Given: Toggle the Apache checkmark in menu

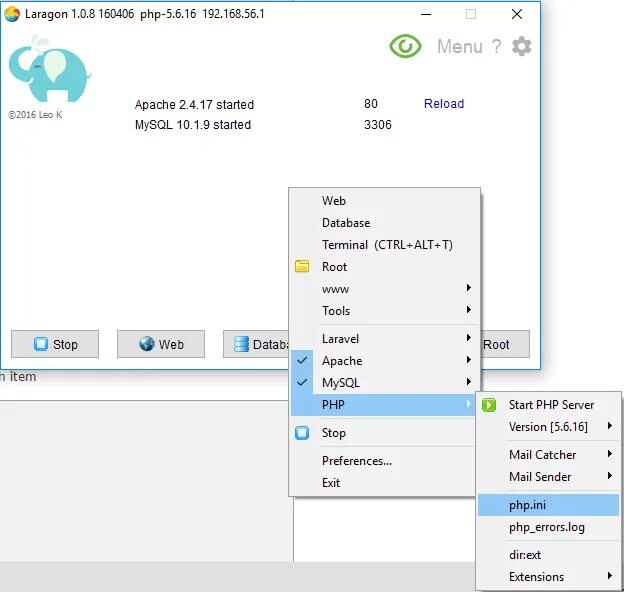Looking at the screenshot, I should click(x=302, y=360).
